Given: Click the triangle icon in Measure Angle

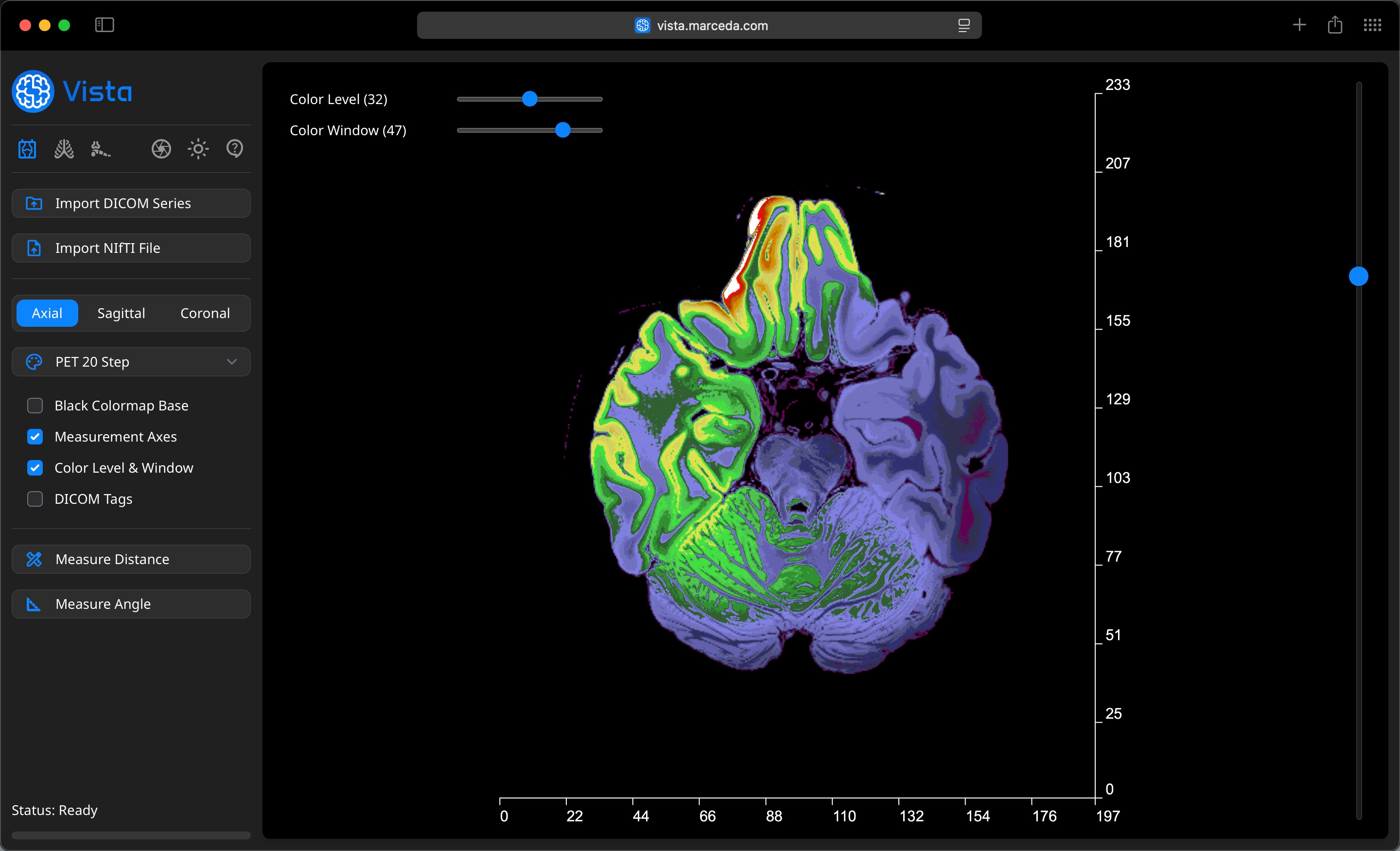Looking at the screenshot, I should (x=34, y=603).
